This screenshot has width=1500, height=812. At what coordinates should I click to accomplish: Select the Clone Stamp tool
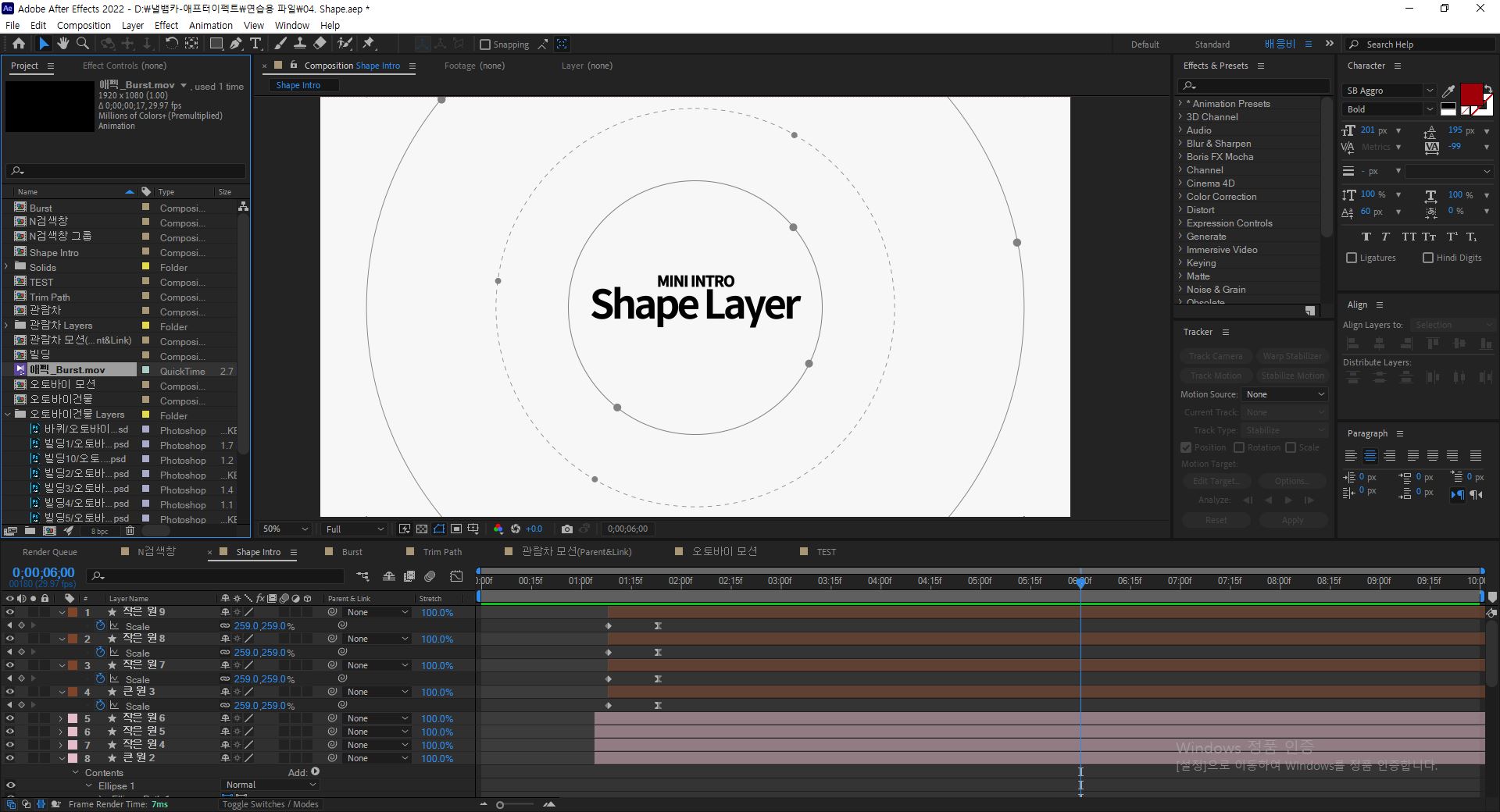pyautogui.click(x=299, y=44)
